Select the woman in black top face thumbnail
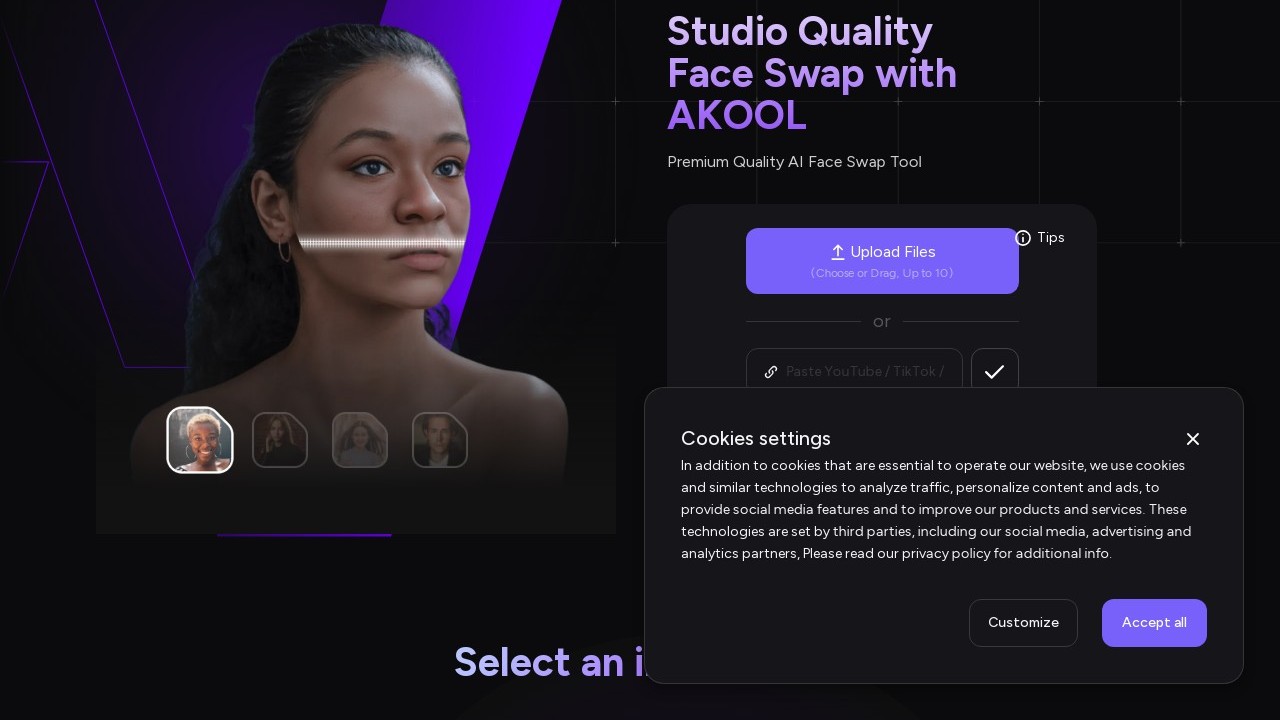Screen dimensions: 1280x720 [x=280, y=440]
